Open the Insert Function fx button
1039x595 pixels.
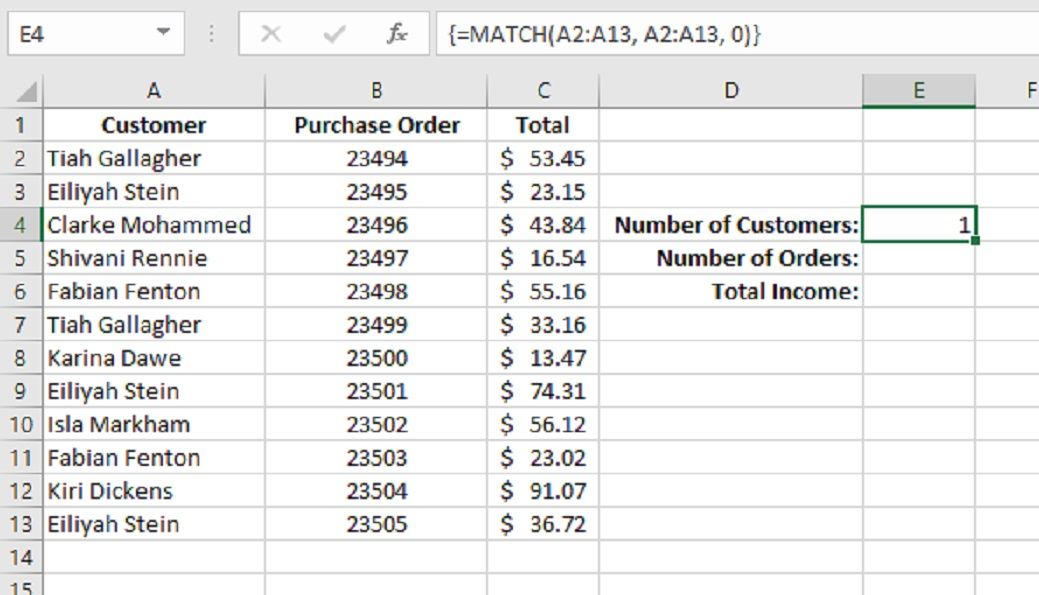[397, 33]
